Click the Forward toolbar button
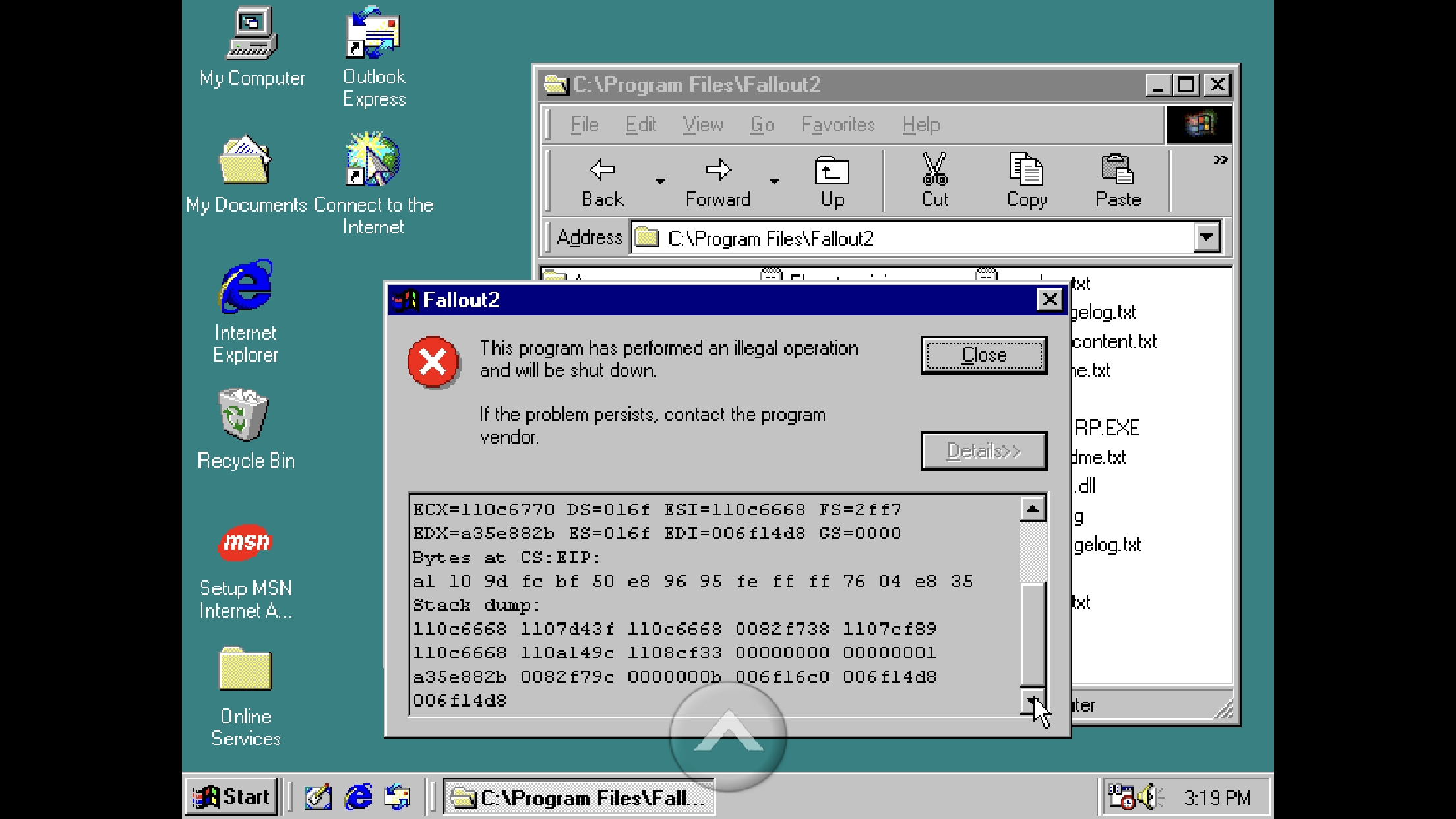Screen dimensions: 1456x819 pos(718,183)
